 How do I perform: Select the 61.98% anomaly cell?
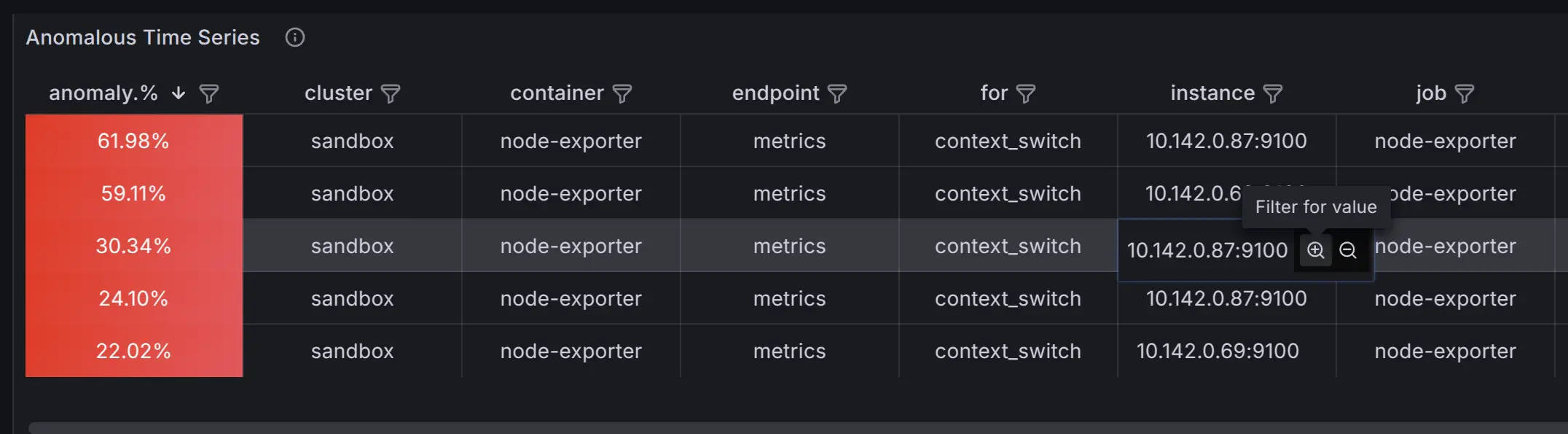[x=133, y=141]
